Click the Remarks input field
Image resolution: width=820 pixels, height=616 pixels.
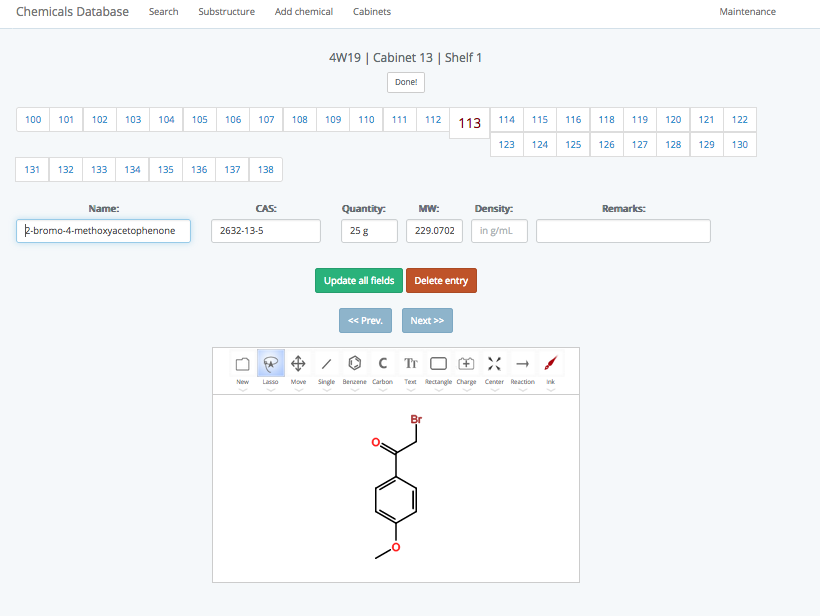click(623, 231)
